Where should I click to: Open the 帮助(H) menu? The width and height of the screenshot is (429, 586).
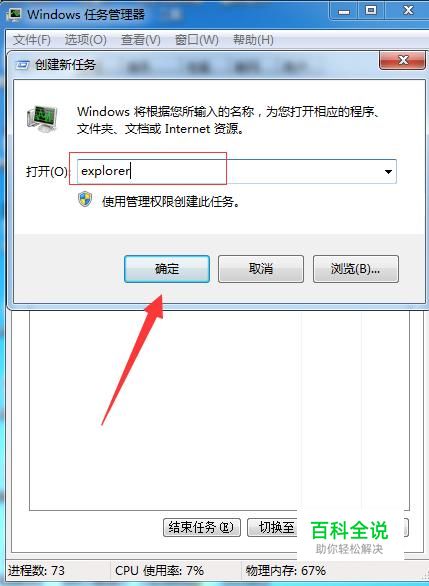tap(253, 40)
